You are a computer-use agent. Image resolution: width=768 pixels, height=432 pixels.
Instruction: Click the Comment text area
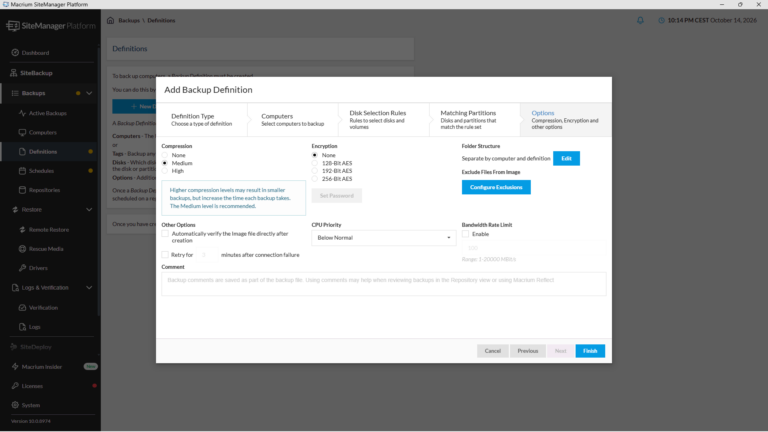coord(384,284)
